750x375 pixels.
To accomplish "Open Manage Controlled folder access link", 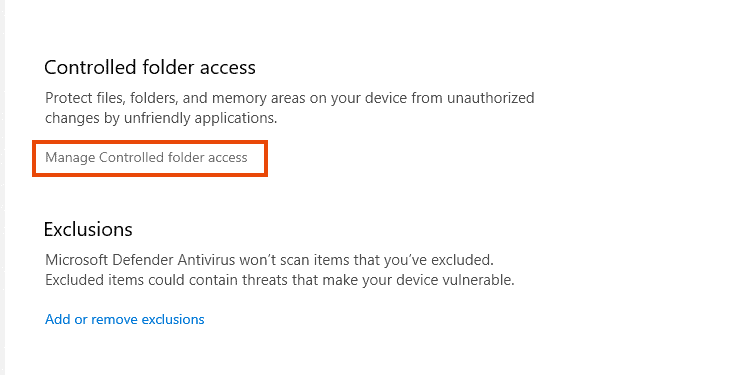I will coord(146,157).
